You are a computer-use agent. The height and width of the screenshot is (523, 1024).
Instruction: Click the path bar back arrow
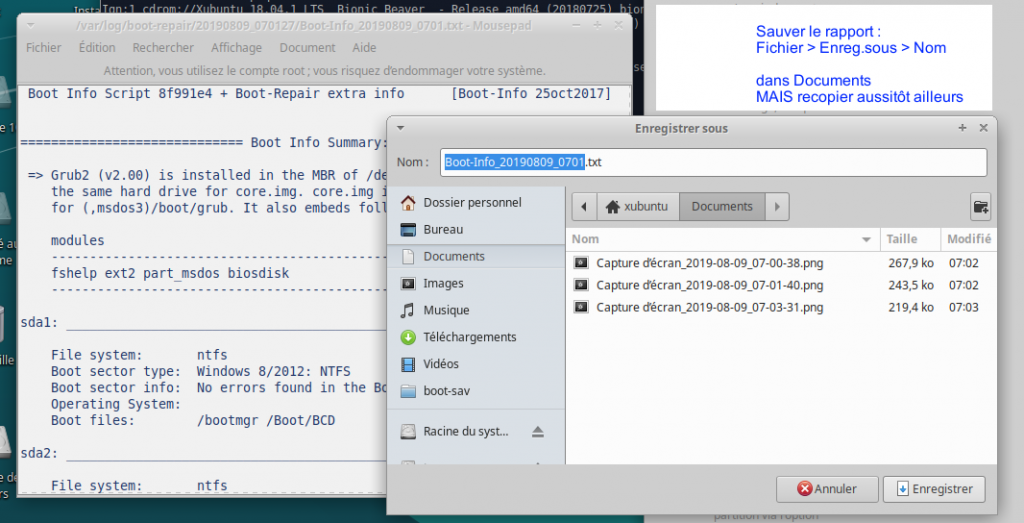(x=584, y=207)
